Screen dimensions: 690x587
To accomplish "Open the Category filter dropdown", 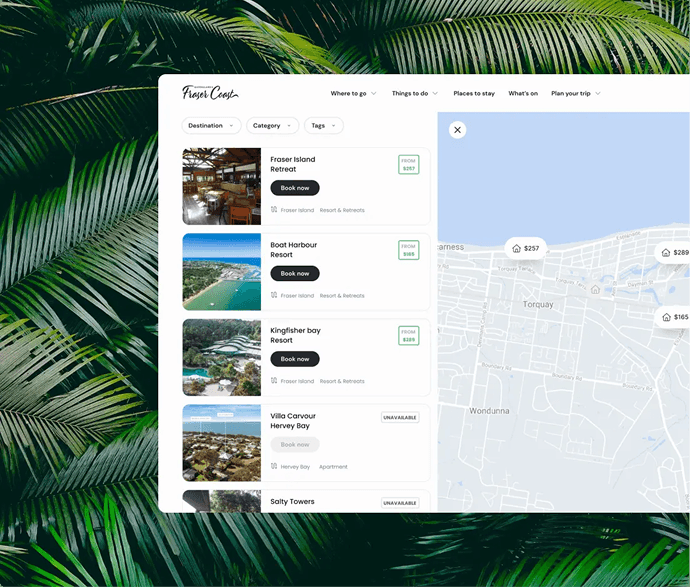I will 272,126.
